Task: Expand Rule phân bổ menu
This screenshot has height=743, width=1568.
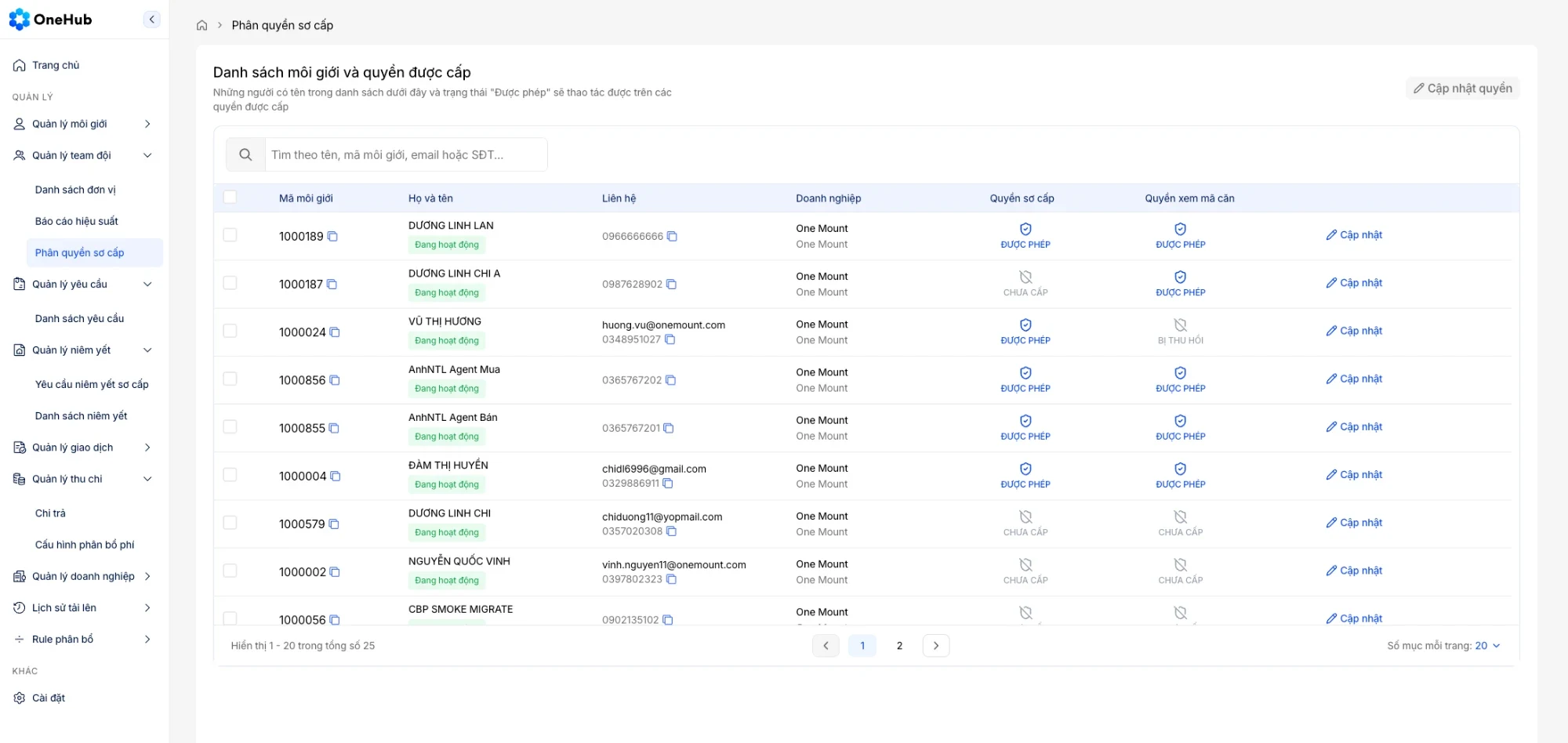Action: [x=84, y=639]
